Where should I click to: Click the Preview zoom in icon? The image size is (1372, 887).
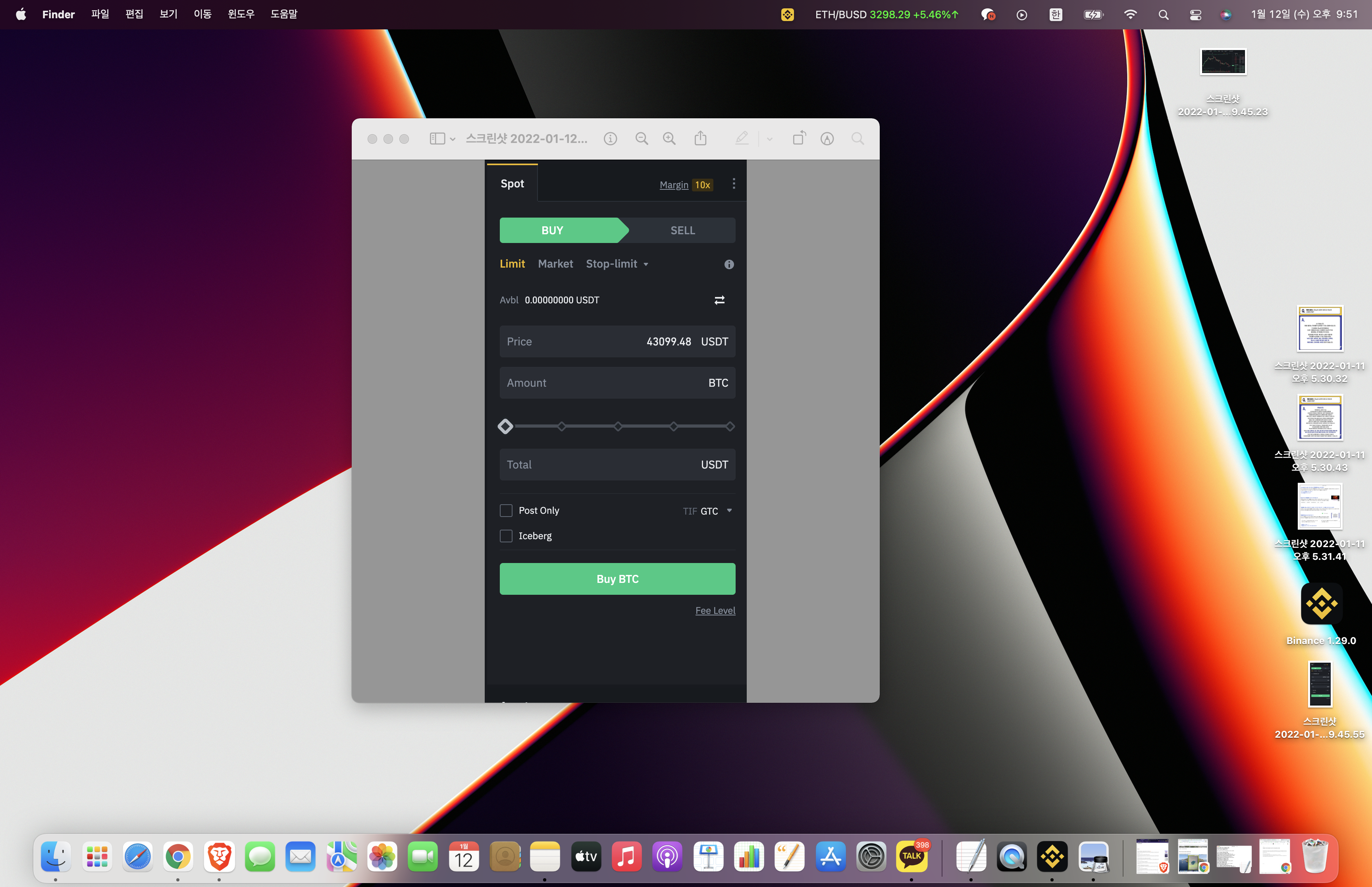click(669, 139)
